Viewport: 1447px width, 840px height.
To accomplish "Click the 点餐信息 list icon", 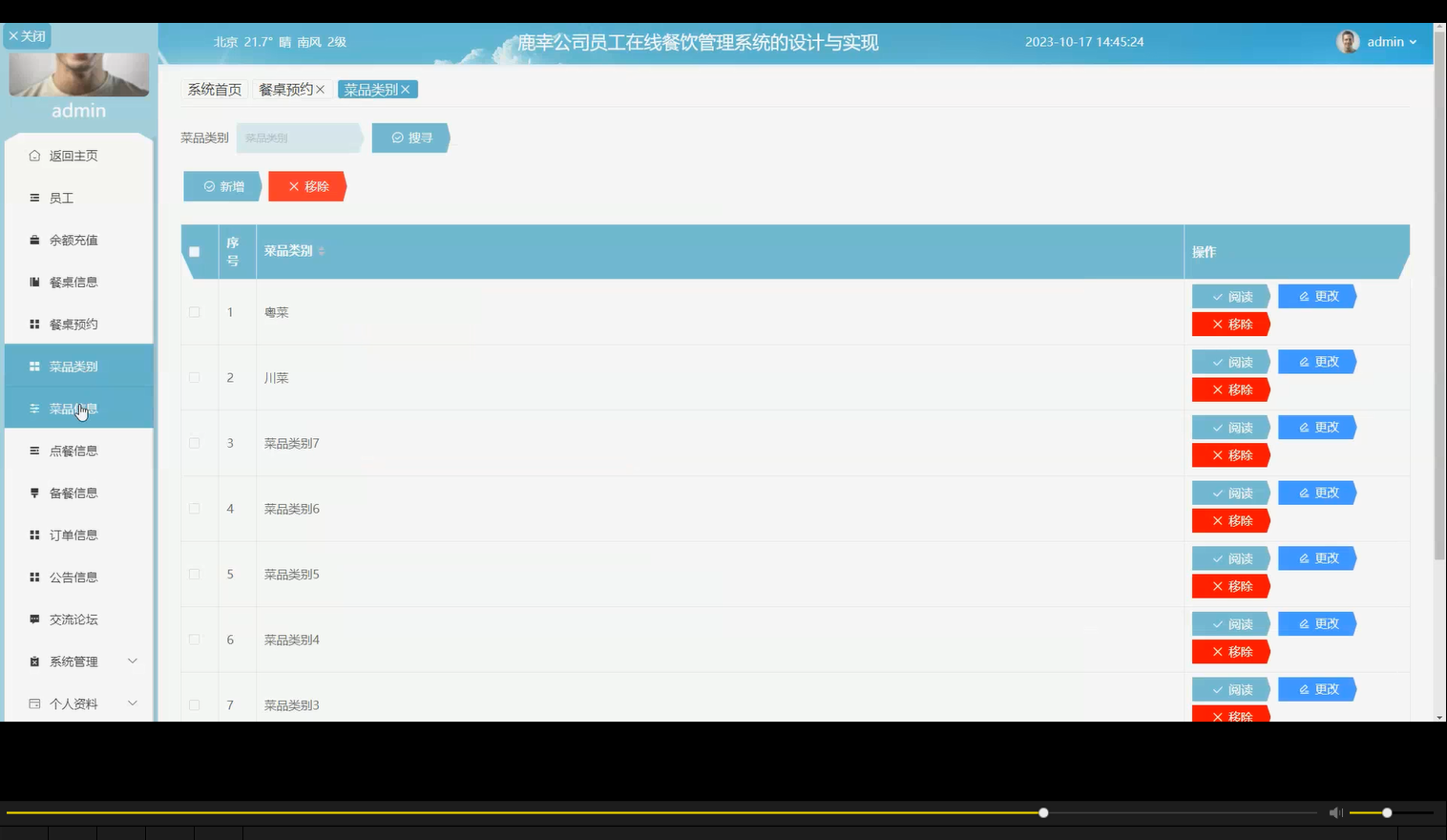I will pyautogui.click(x=33, y=450).
